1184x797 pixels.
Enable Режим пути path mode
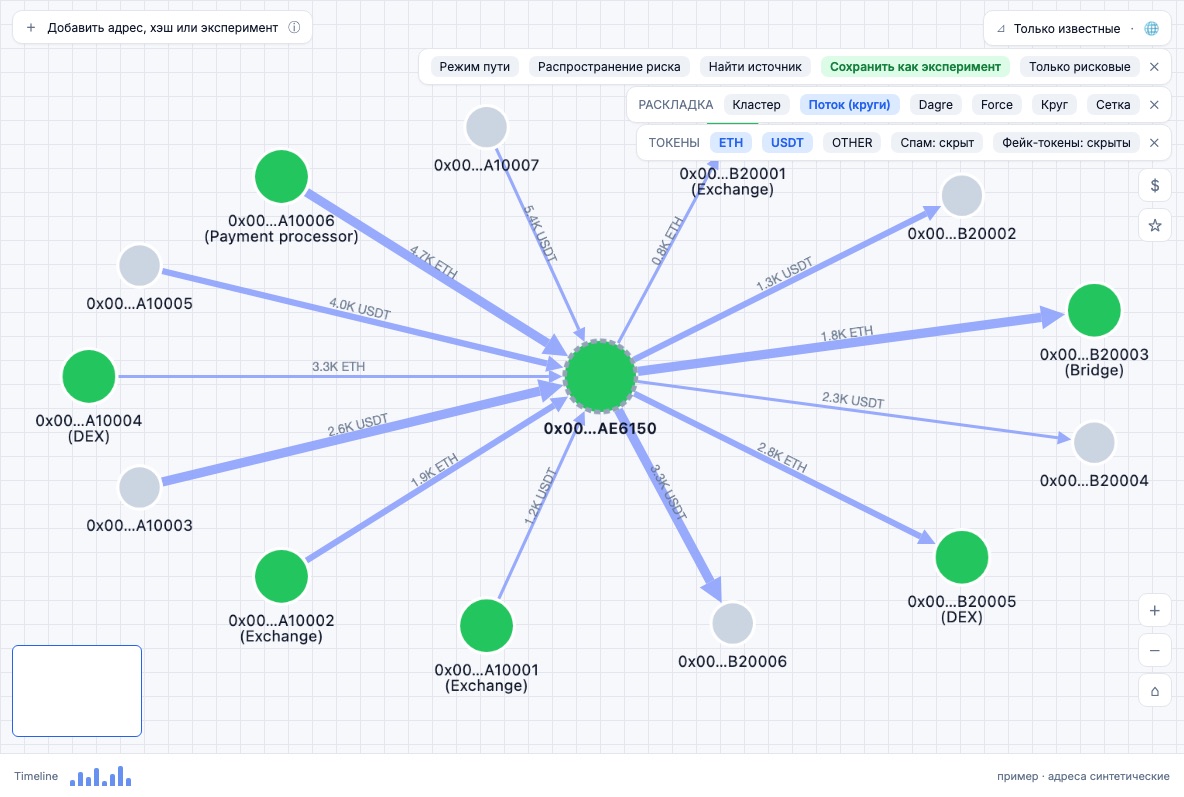474,66
